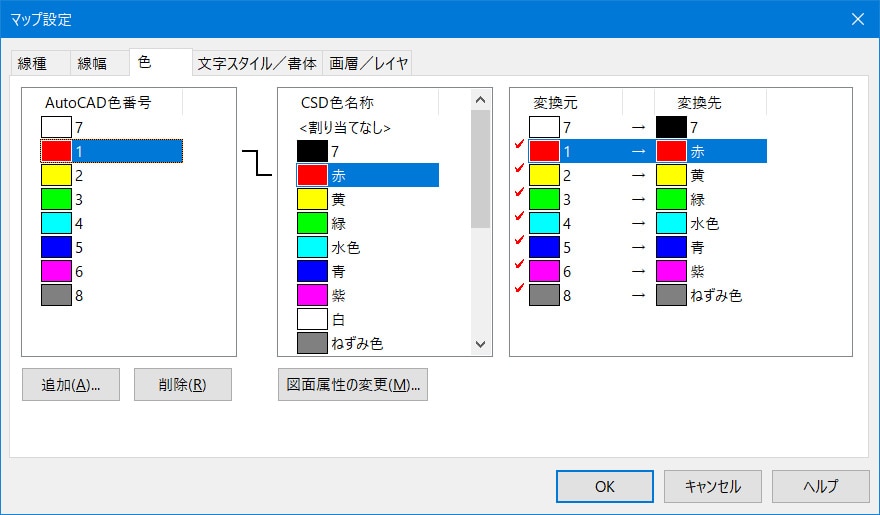The height and width of the screenshot is (515, 880).
Task: Select gray color 8 in AutoCAD list
Action: point(80,295)
